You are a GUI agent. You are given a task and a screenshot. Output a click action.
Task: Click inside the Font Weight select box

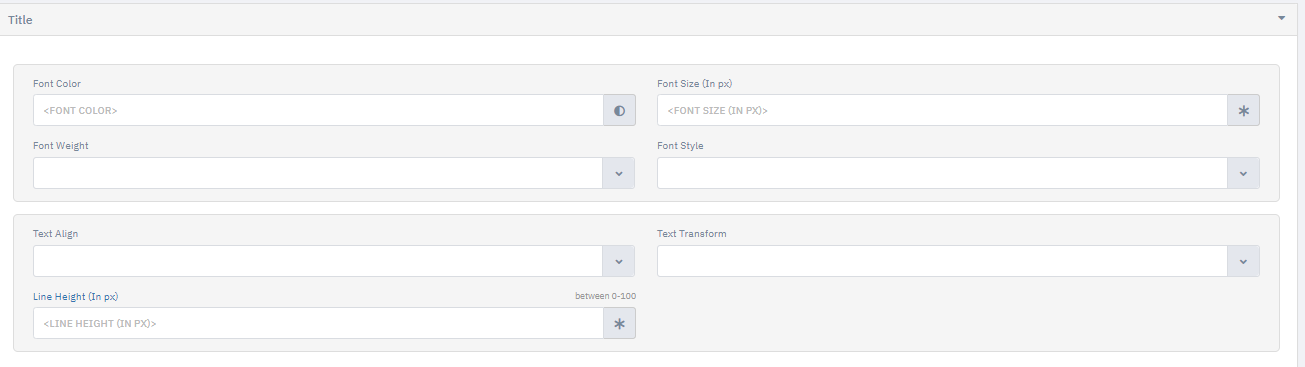pyautogui.click(x=318, y=173)
